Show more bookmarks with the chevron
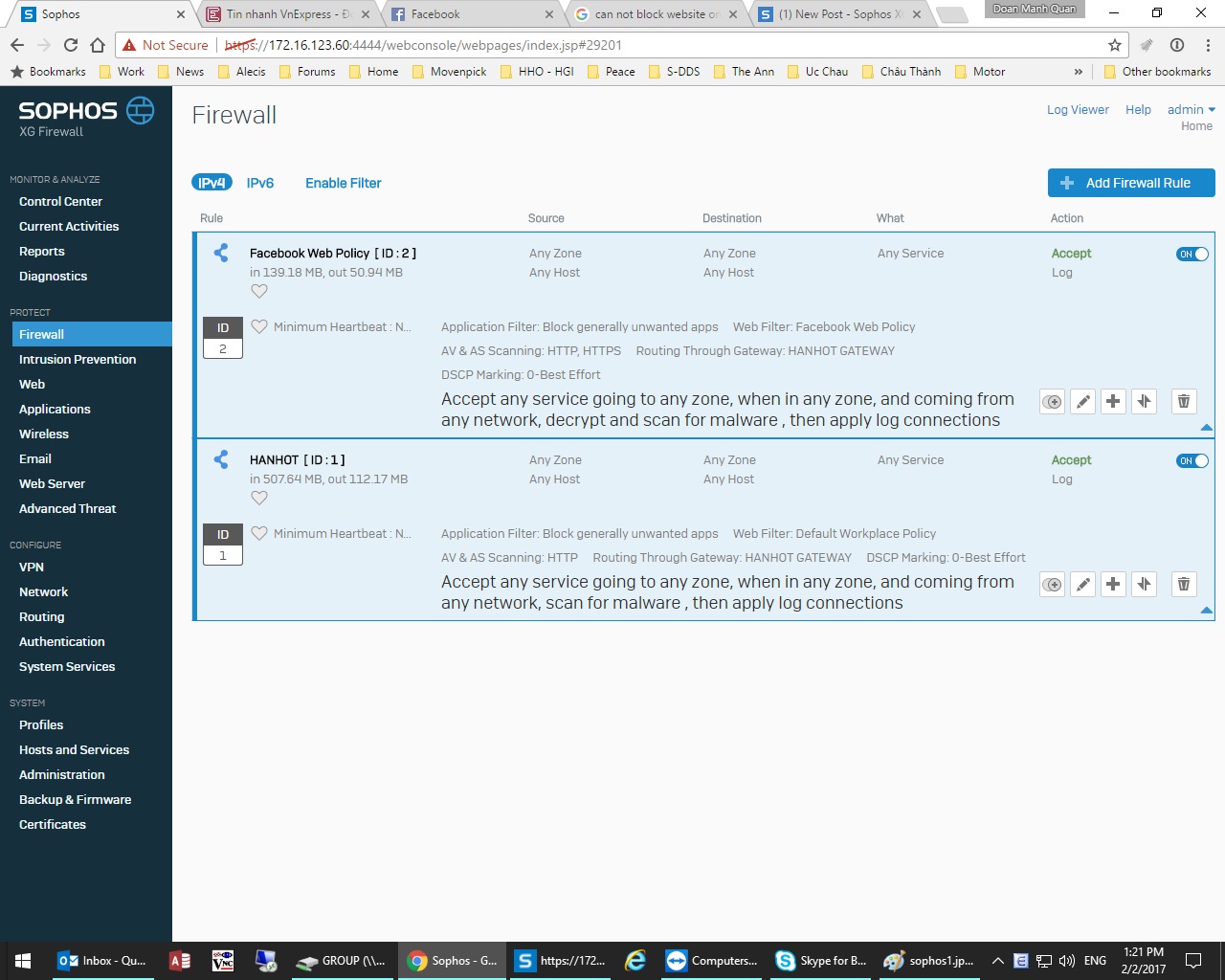Viewport: 1225px width, 980px height. 1079,72
